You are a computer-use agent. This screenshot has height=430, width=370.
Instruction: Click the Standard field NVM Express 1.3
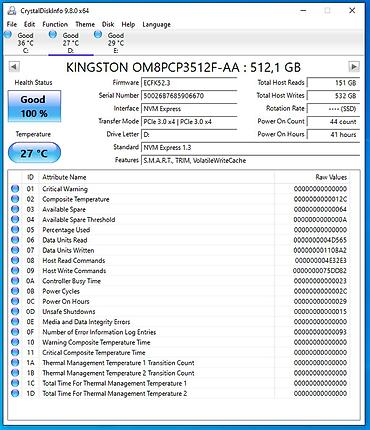point(251,147)
